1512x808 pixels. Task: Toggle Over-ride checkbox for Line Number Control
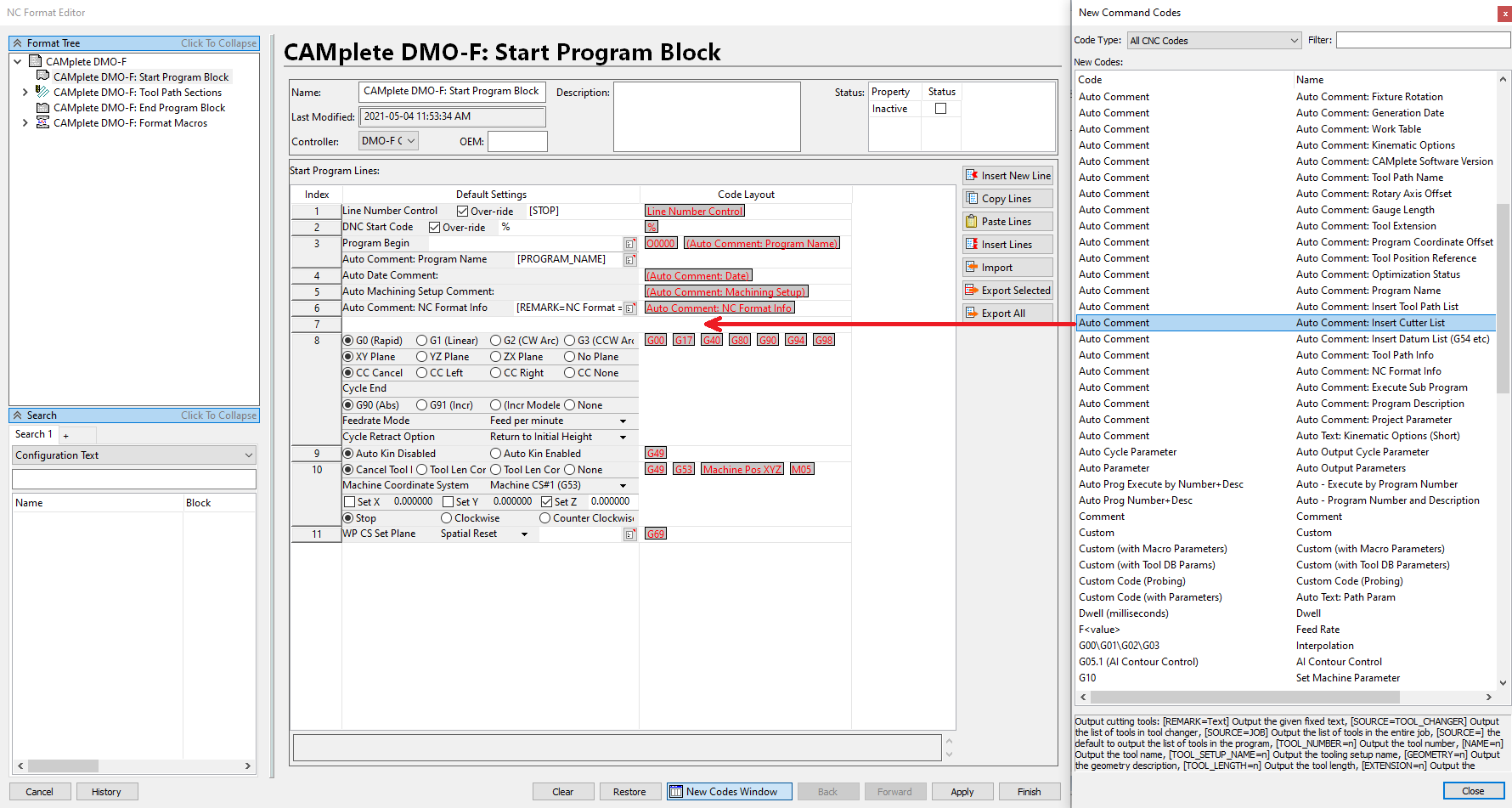(463, 212)
